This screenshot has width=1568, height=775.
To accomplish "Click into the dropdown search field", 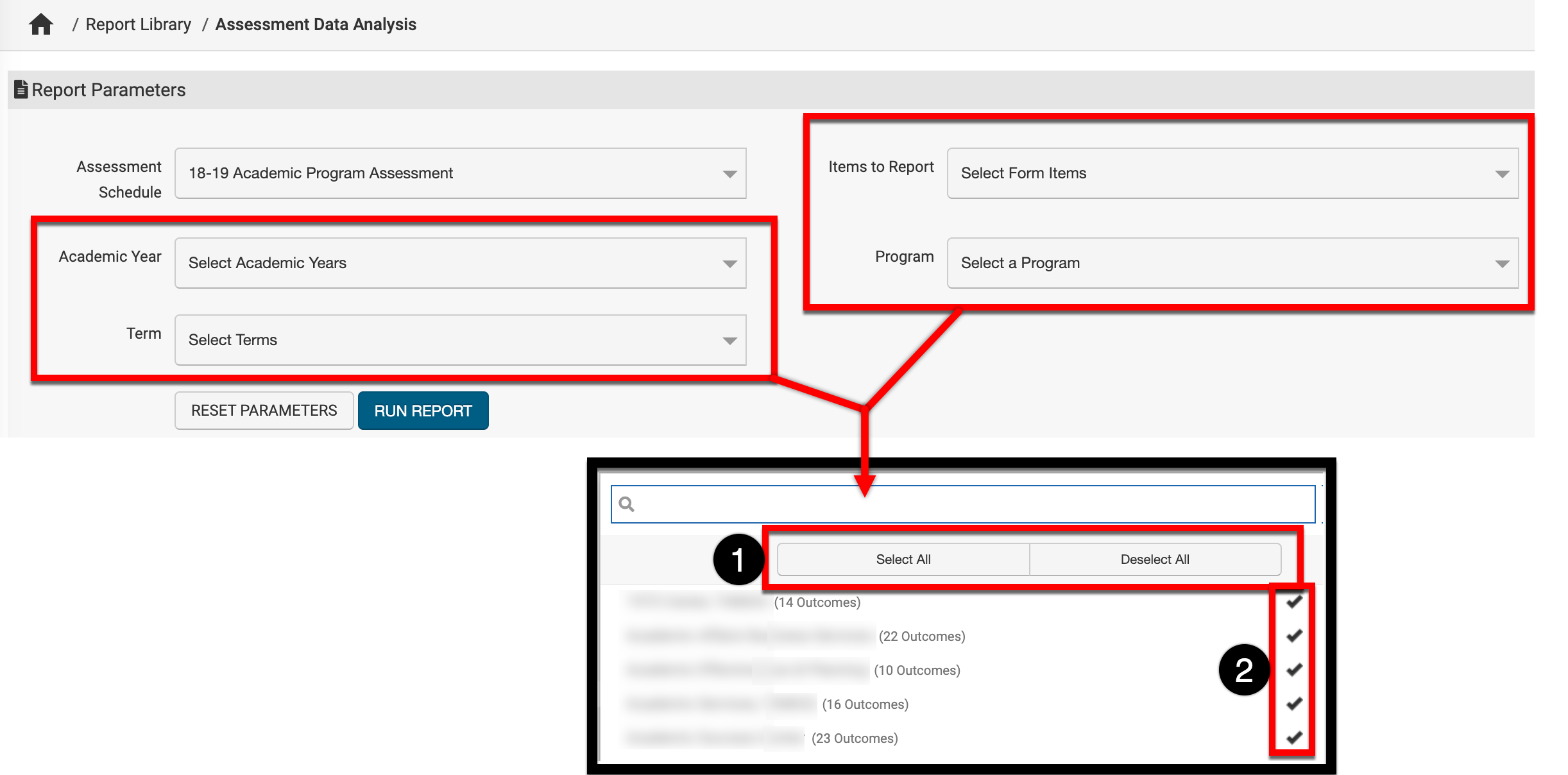I will [x=962, y=504].
